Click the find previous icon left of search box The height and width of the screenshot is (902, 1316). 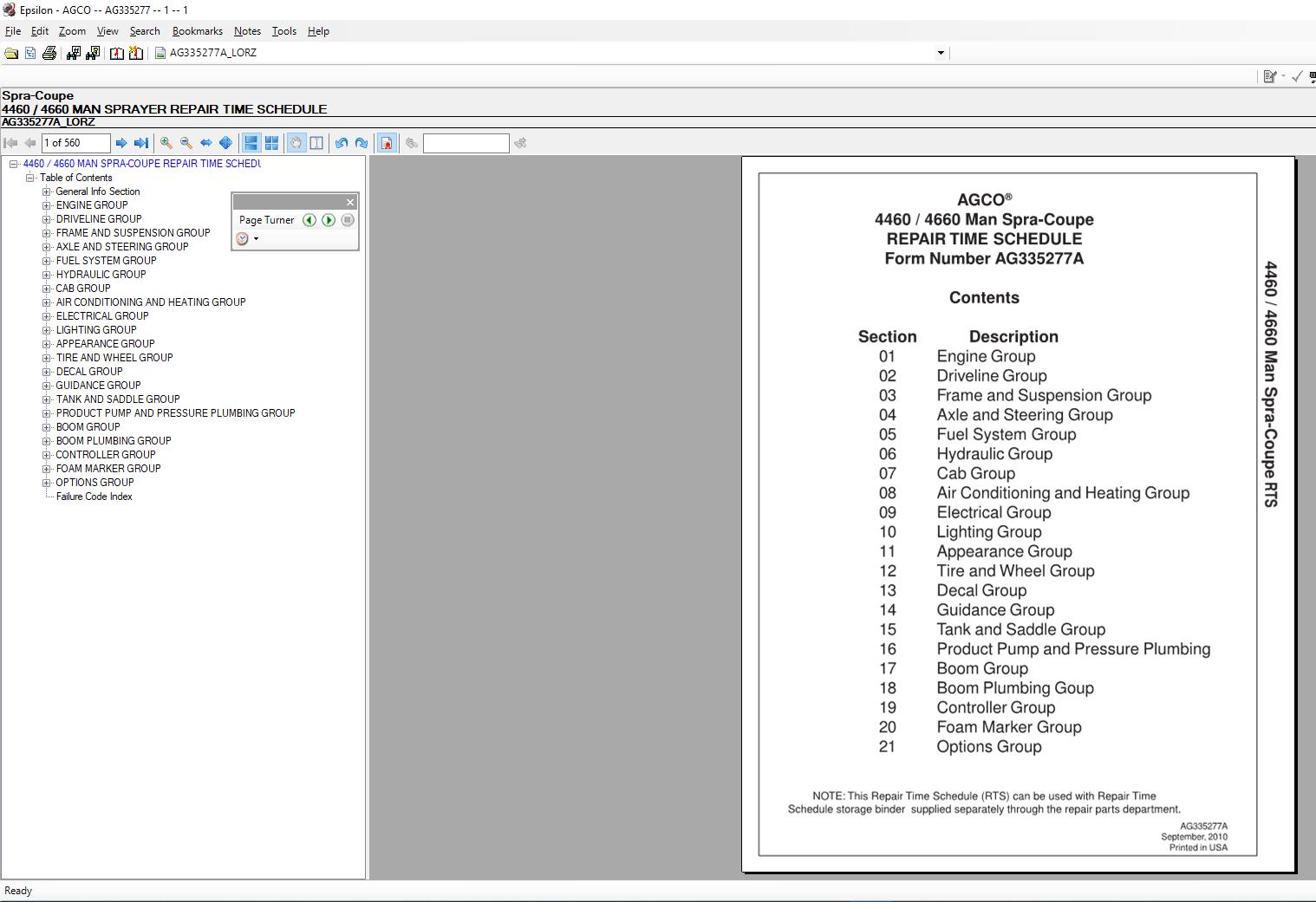(412, 143)
